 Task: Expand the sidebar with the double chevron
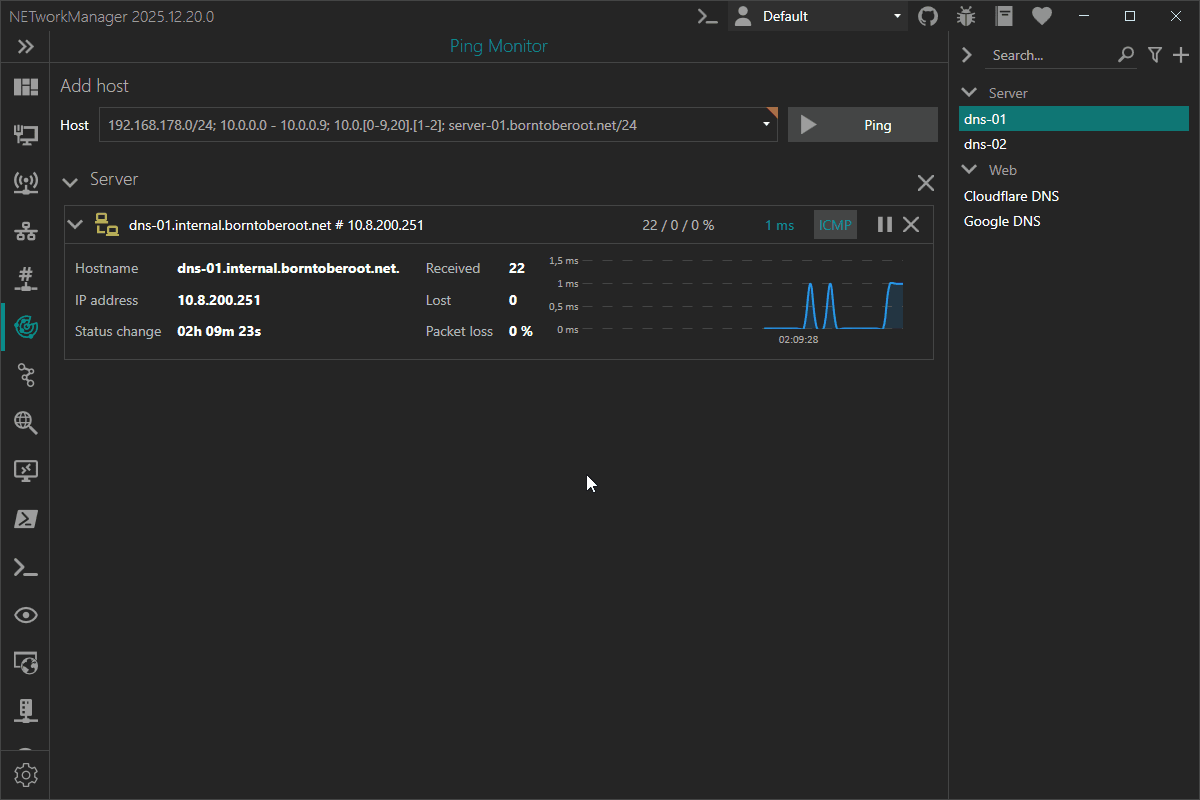26,46
